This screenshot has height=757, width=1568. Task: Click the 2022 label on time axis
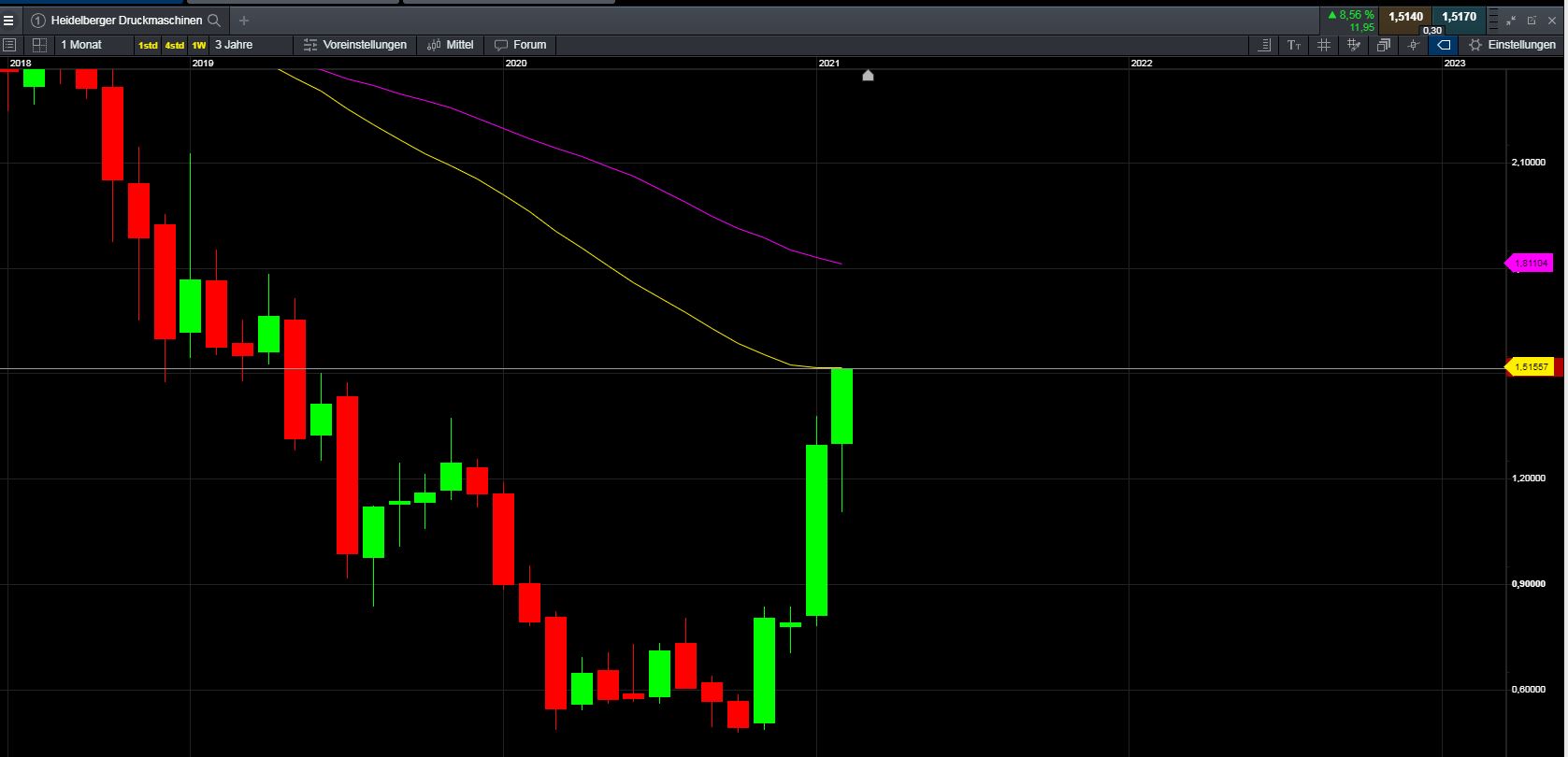click(x=1141, y=64)
